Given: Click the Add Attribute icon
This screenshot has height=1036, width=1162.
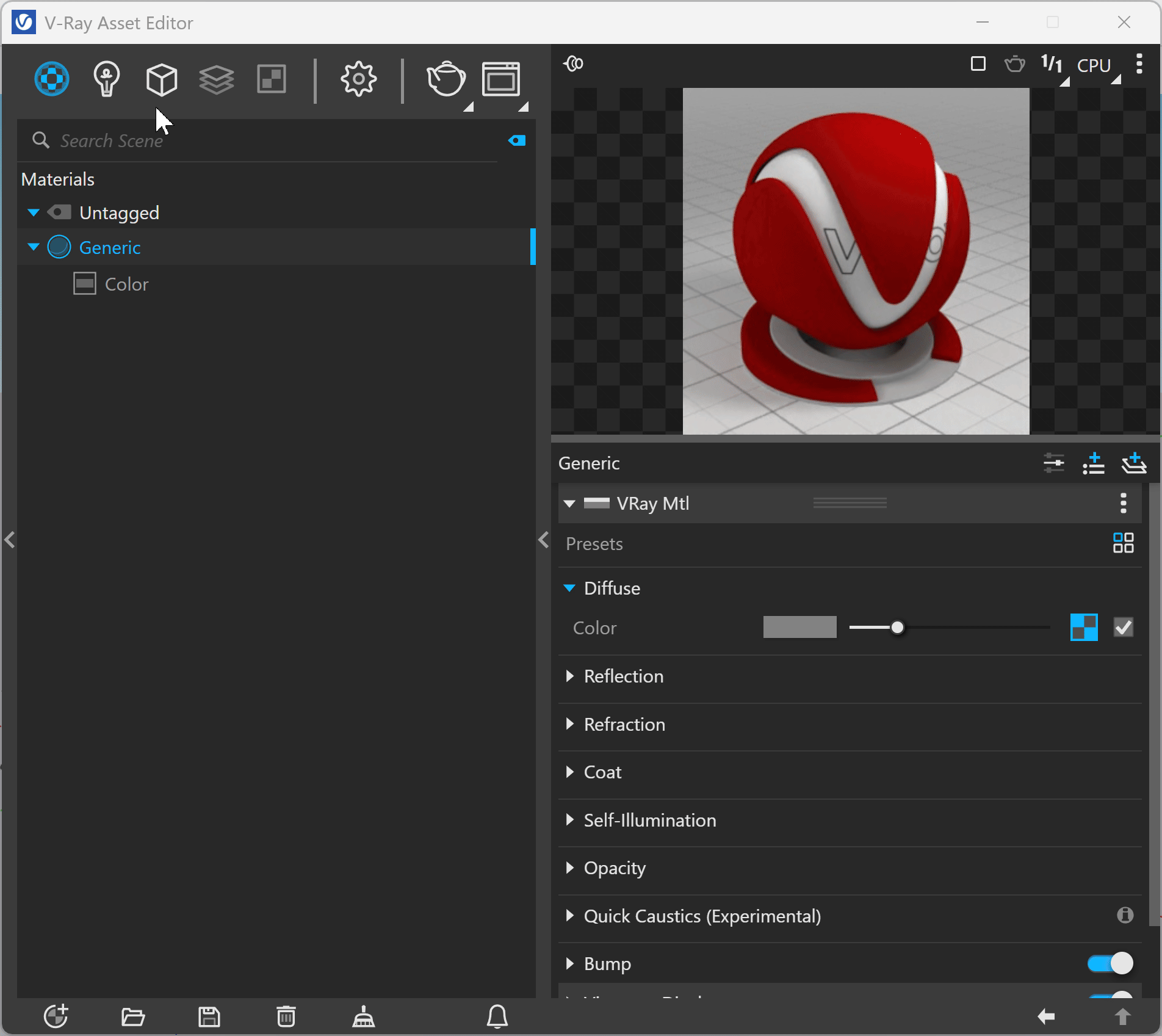Looking at the screenshot, I should [1094, 463].
